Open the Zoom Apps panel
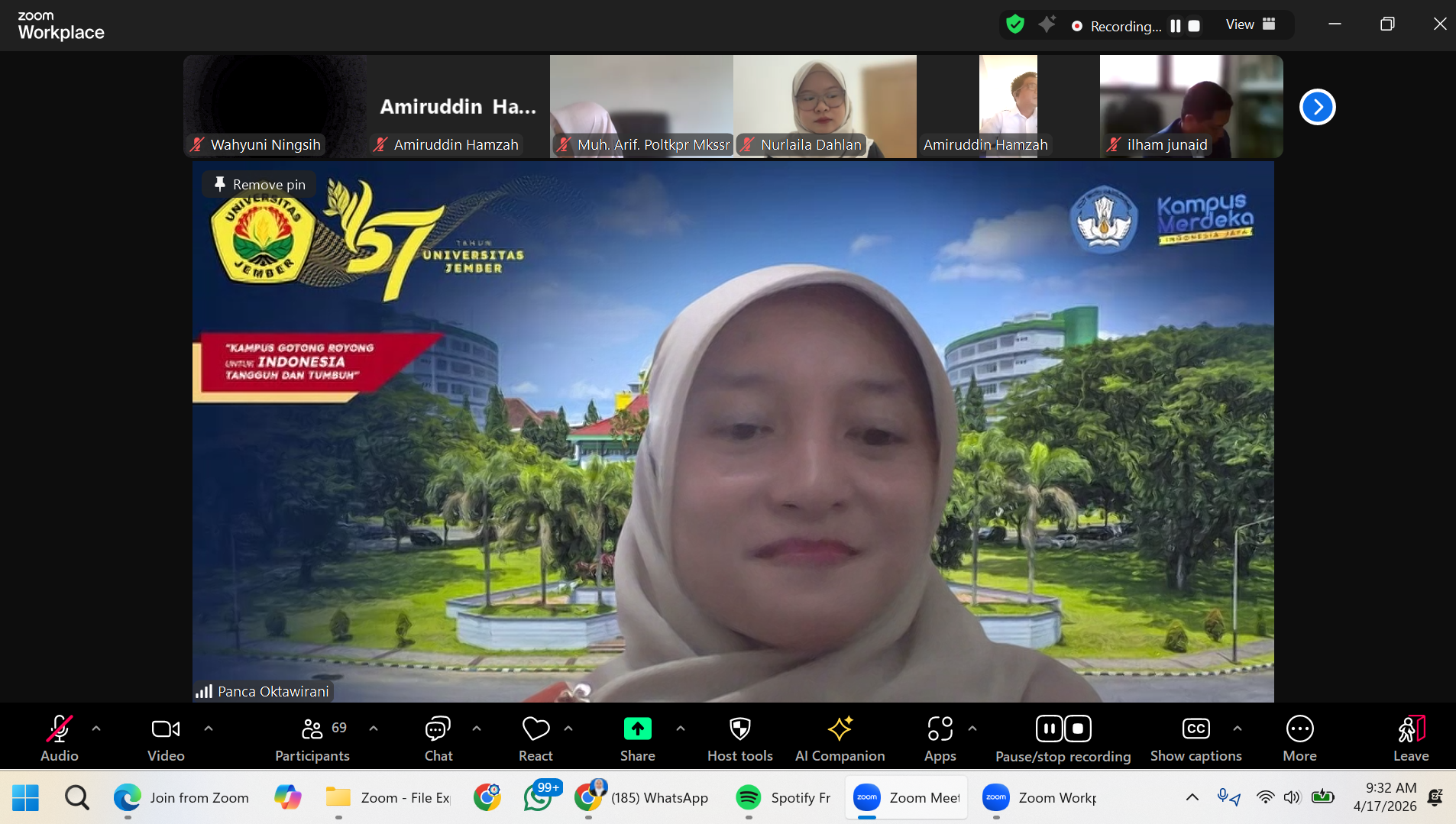 [x=940, y=735]
